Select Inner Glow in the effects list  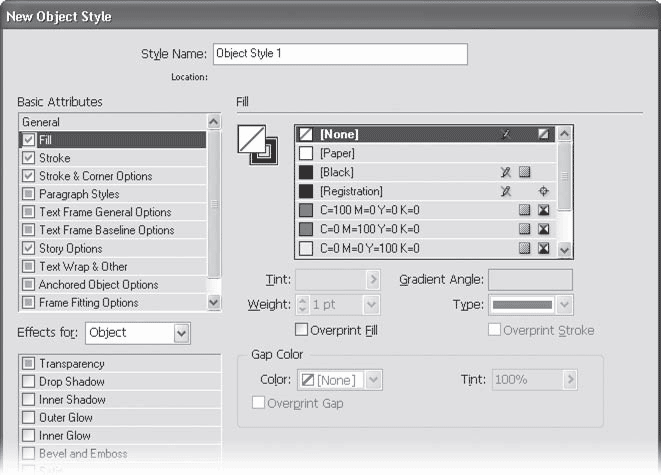65,436
